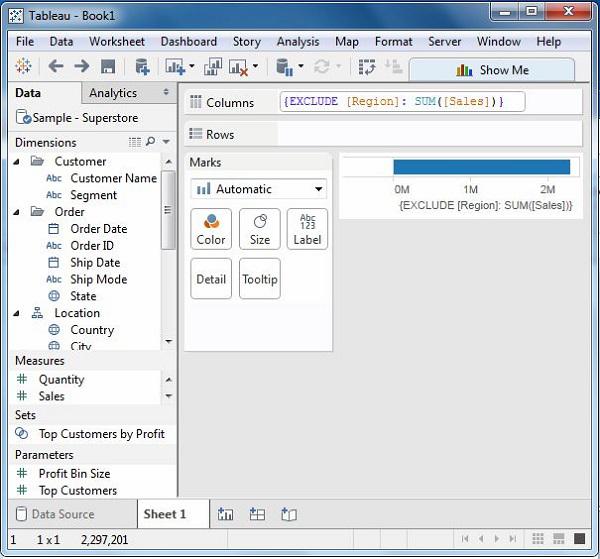Select the Top Customers parameter
Viewport: 600px width, 559px height.
[x=78, y=491]
